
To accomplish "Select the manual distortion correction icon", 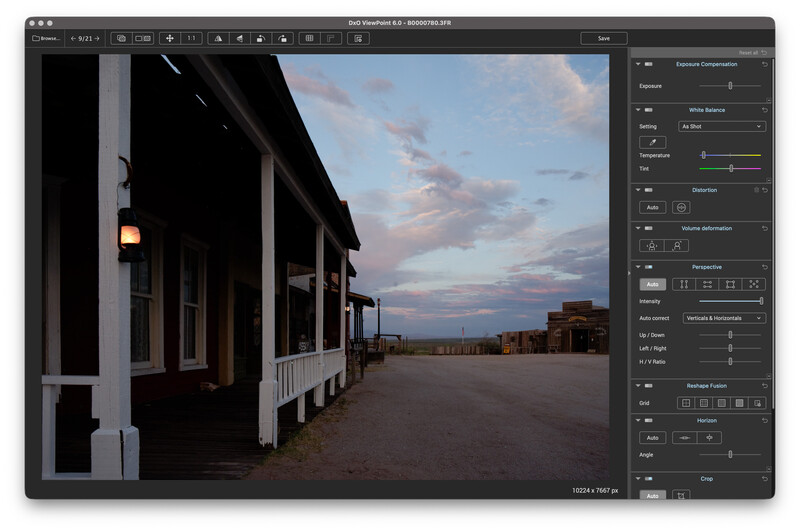I will [x=681, y=207].
